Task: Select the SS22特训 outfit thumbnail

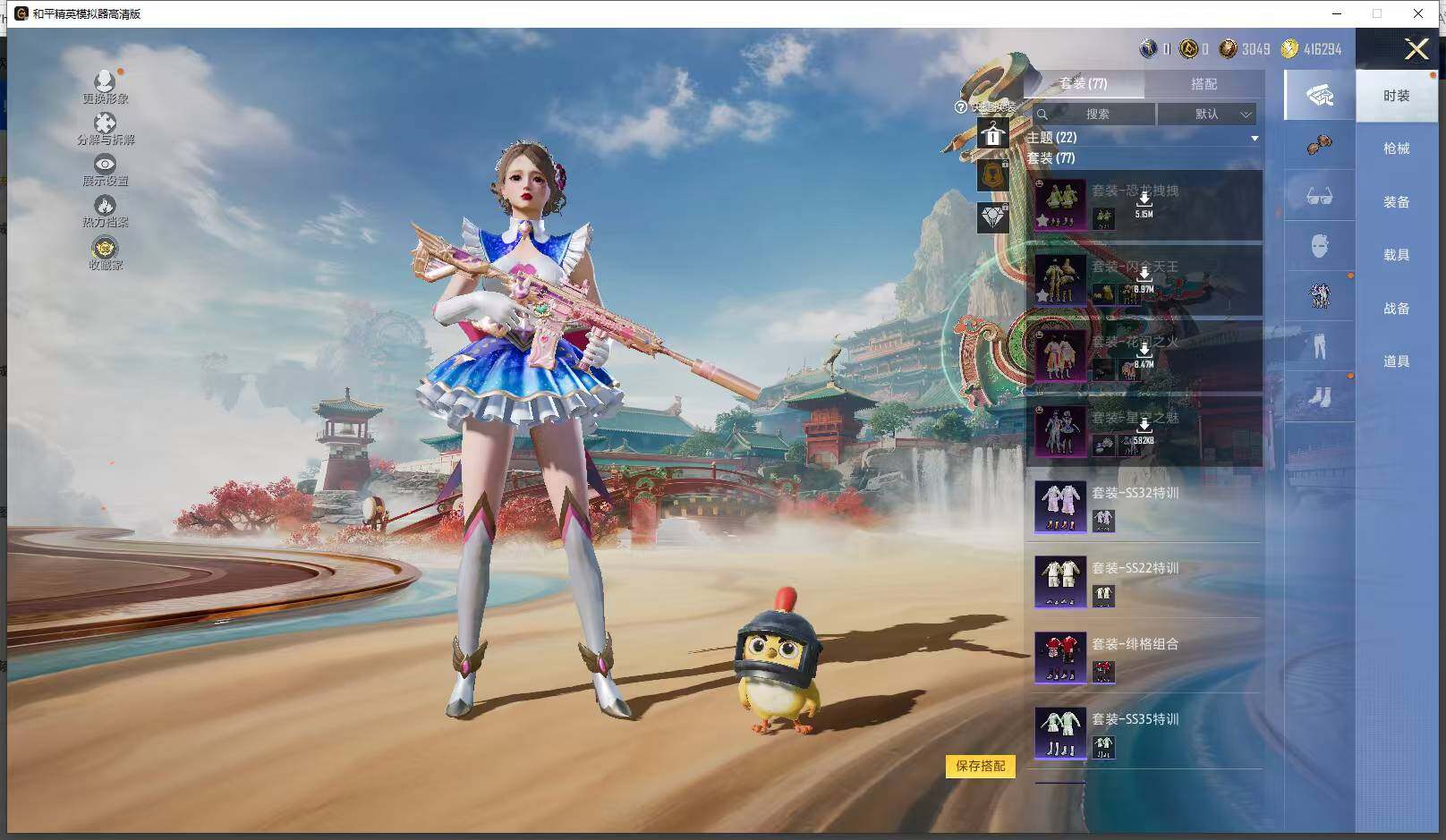Action: (x=1060, y=582)
